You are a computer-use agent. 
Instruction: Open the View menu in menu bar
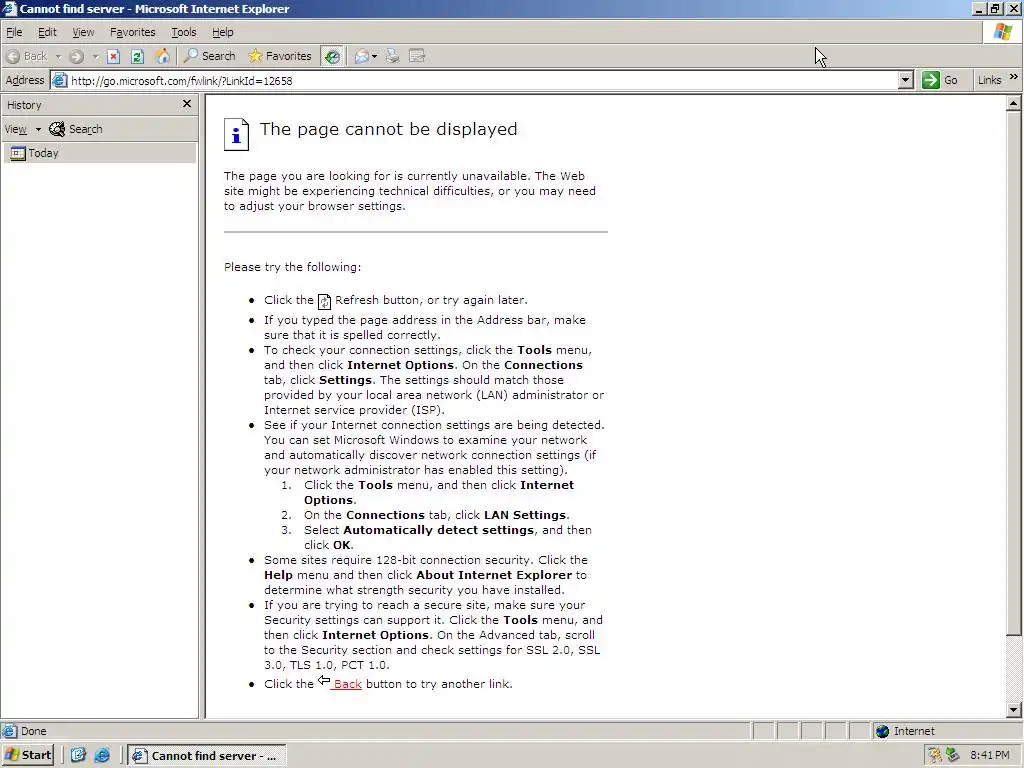pos(83,32)
